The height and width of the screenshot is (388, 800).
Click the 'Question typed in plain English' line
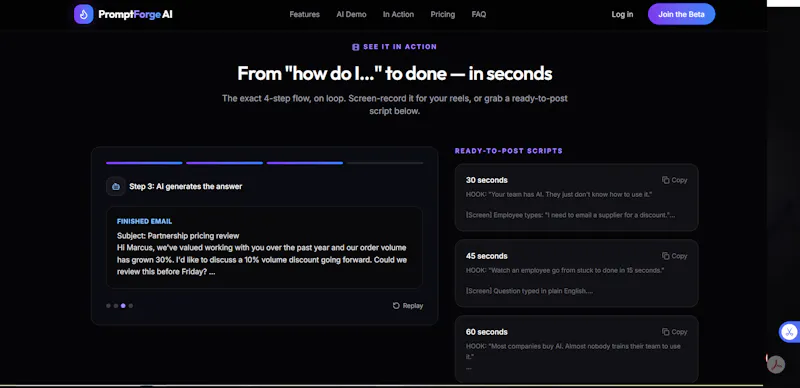click(530, 291)
